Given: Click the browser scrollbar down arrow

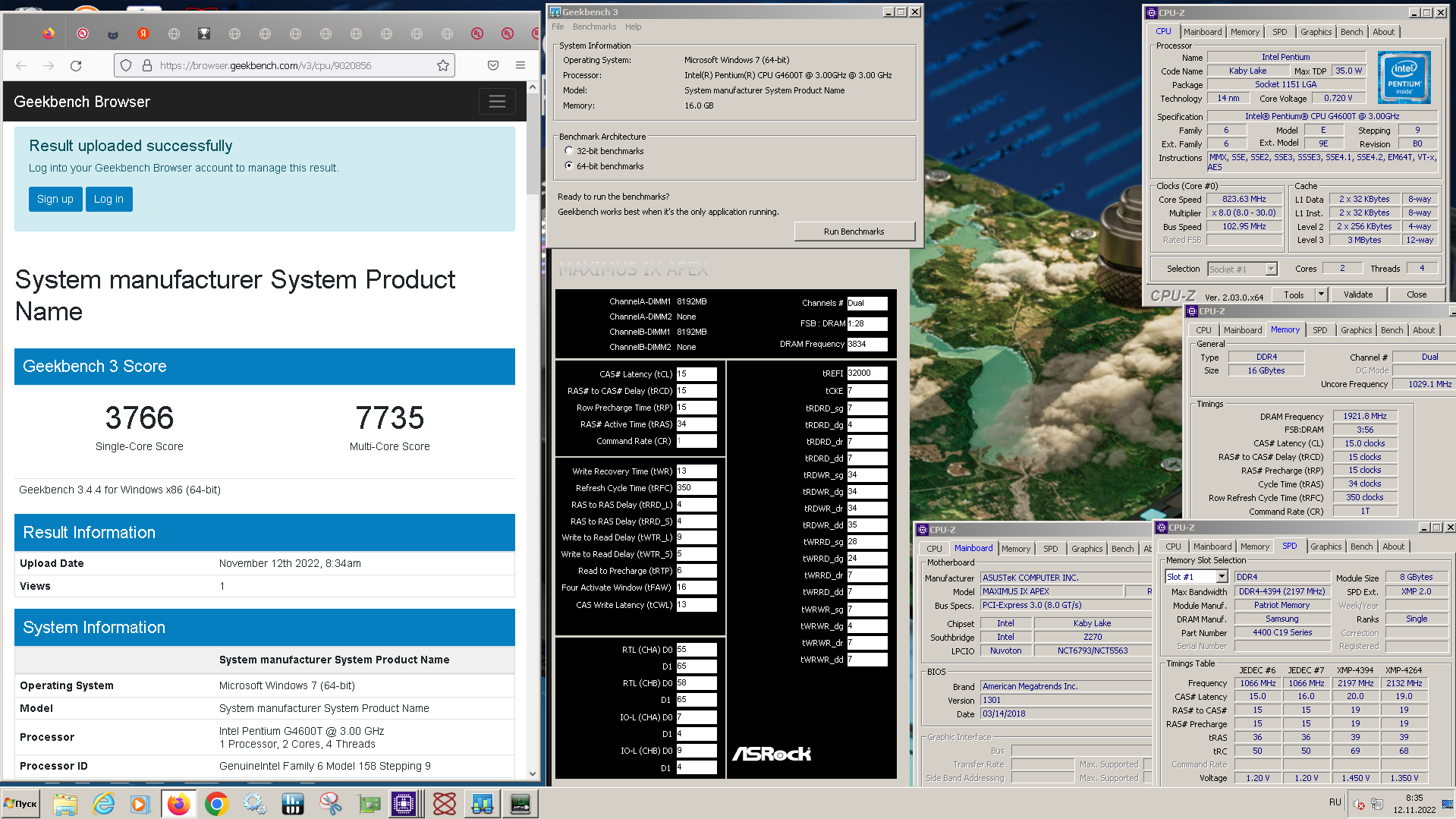Looking at the screenshot, I should click(533, 773).
